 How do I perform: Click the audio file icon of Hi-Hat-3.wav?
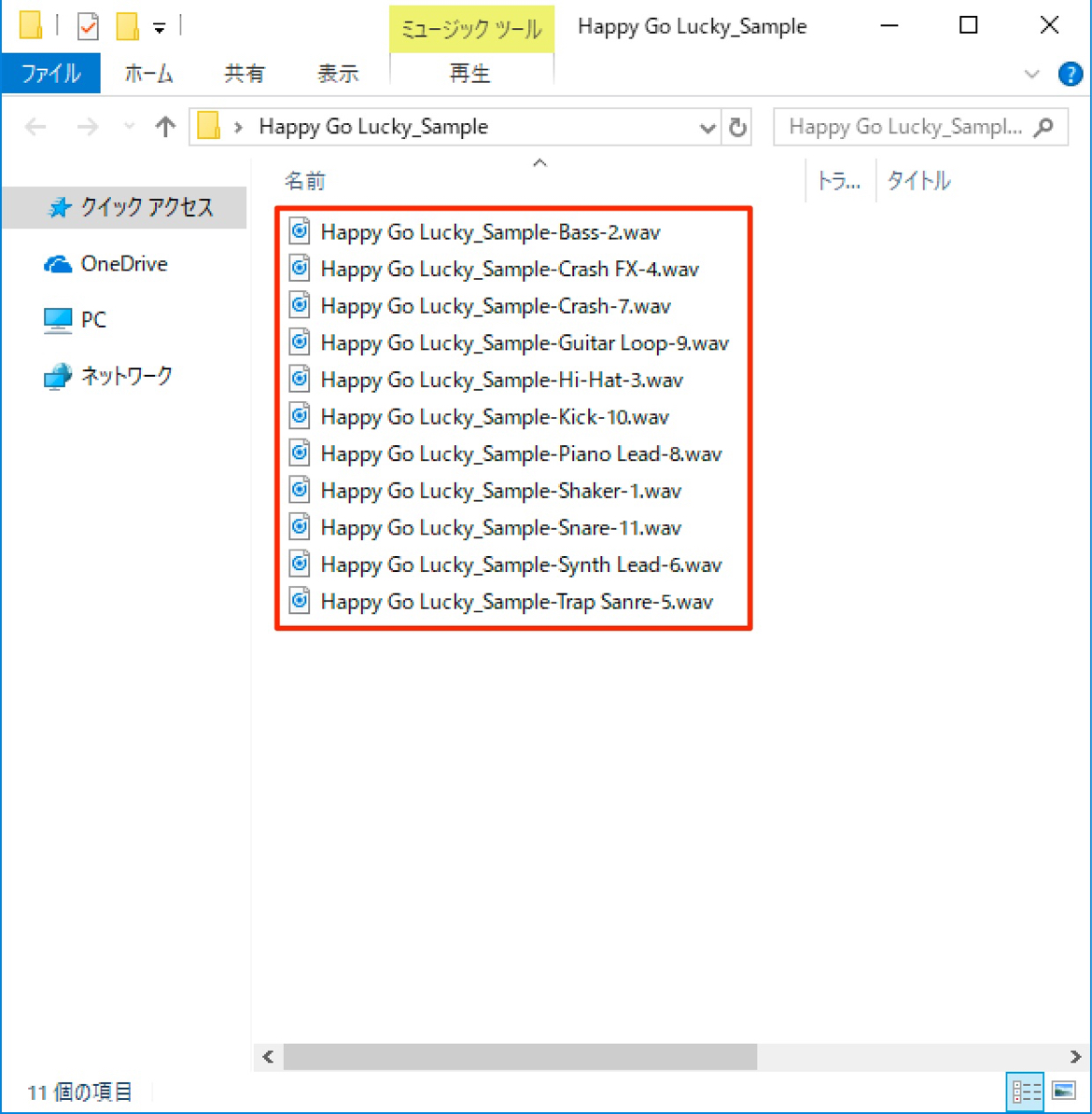pos(300,379)
